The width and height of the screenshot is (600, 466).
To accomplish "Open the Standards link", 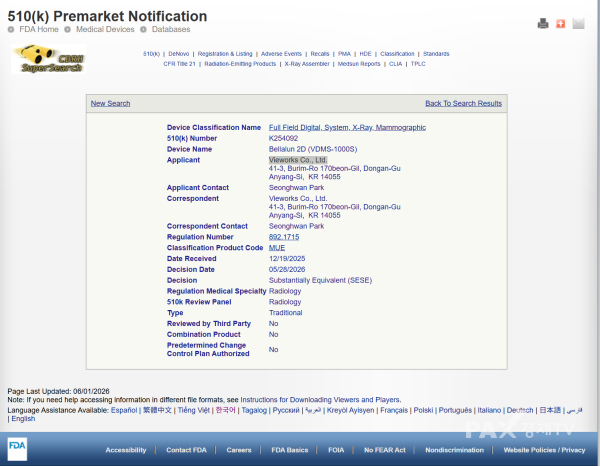I will (436, 54).
